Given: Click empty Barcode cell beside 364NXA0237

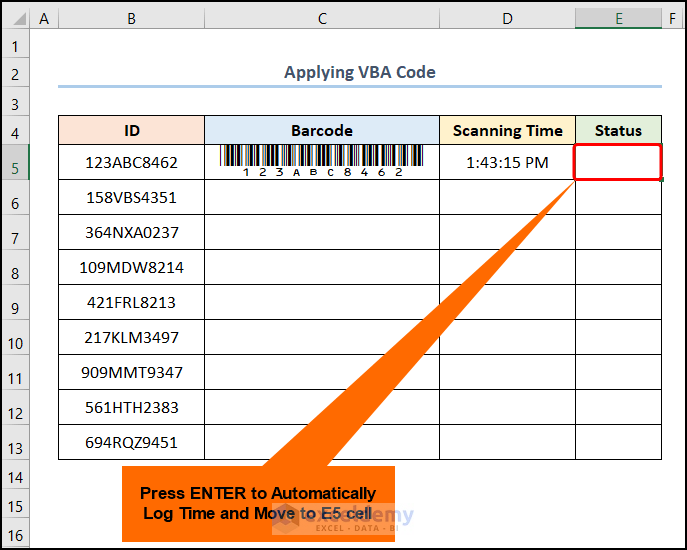Looking at the screenshot, I should click(x=322, y=232).
